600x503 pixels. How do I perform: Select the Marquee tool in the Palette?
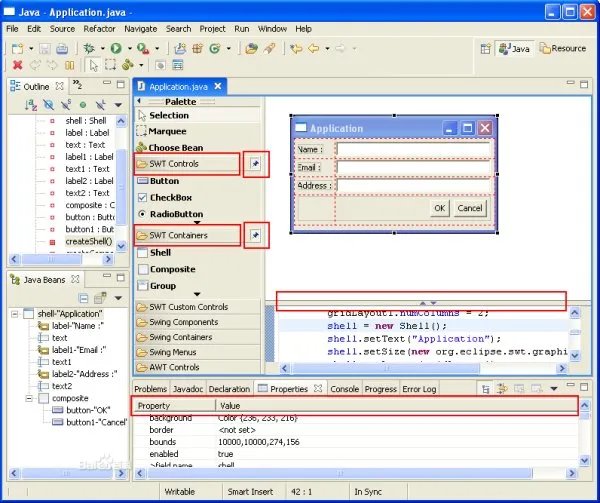(x=168, y=131)
